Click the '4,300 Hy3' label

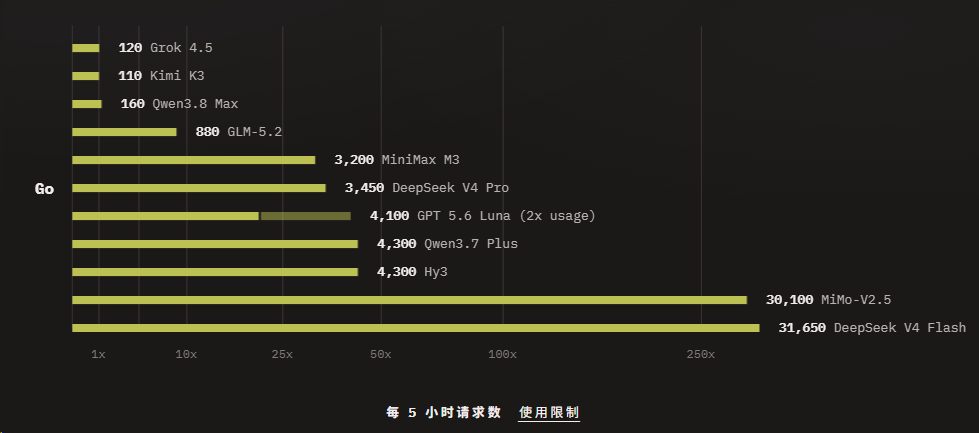pos(412,272)
